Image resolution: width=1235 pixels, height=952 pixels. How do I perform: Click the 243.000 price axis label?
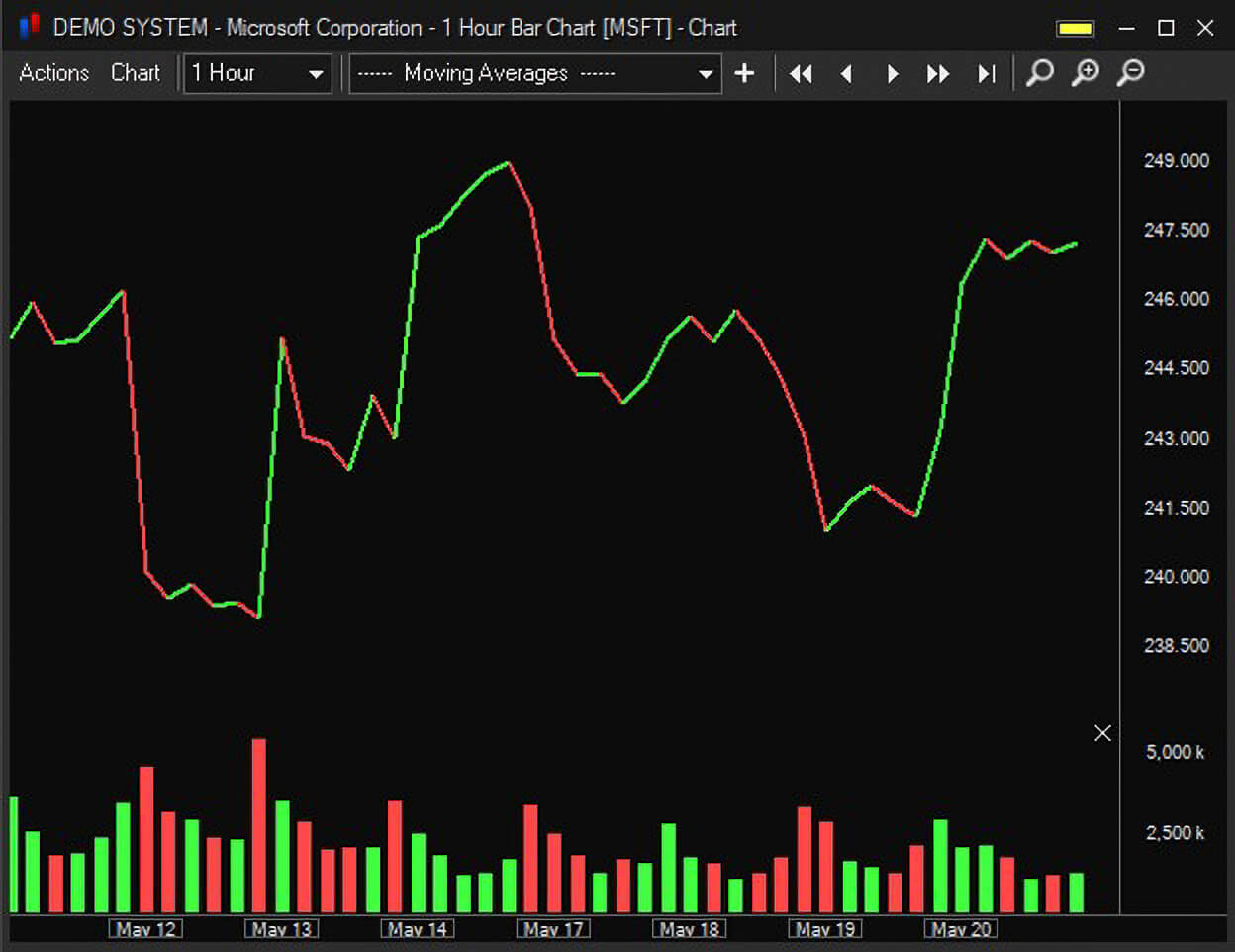pos(1177,438)
